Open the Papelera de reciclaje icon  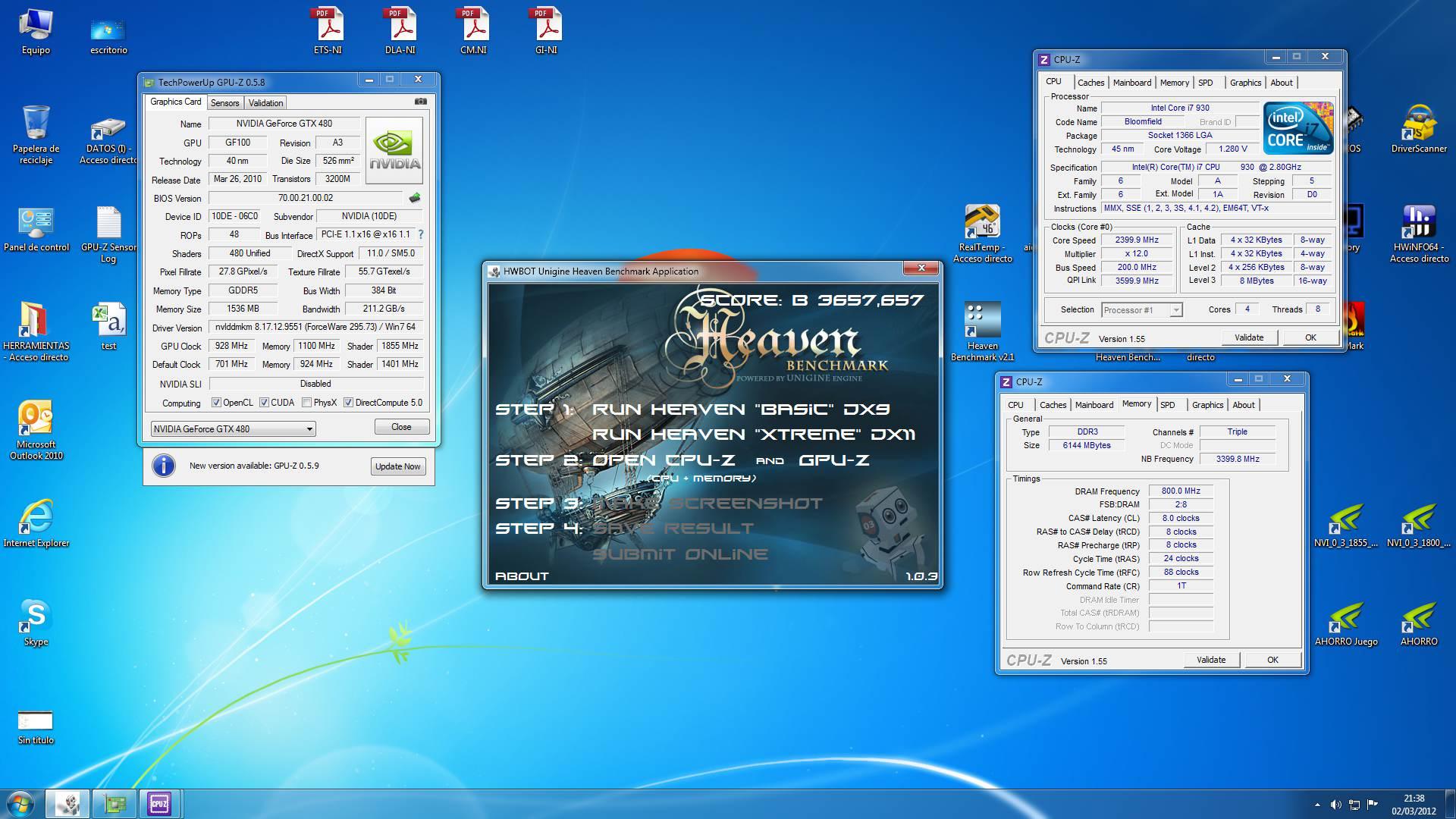[36, 135]
